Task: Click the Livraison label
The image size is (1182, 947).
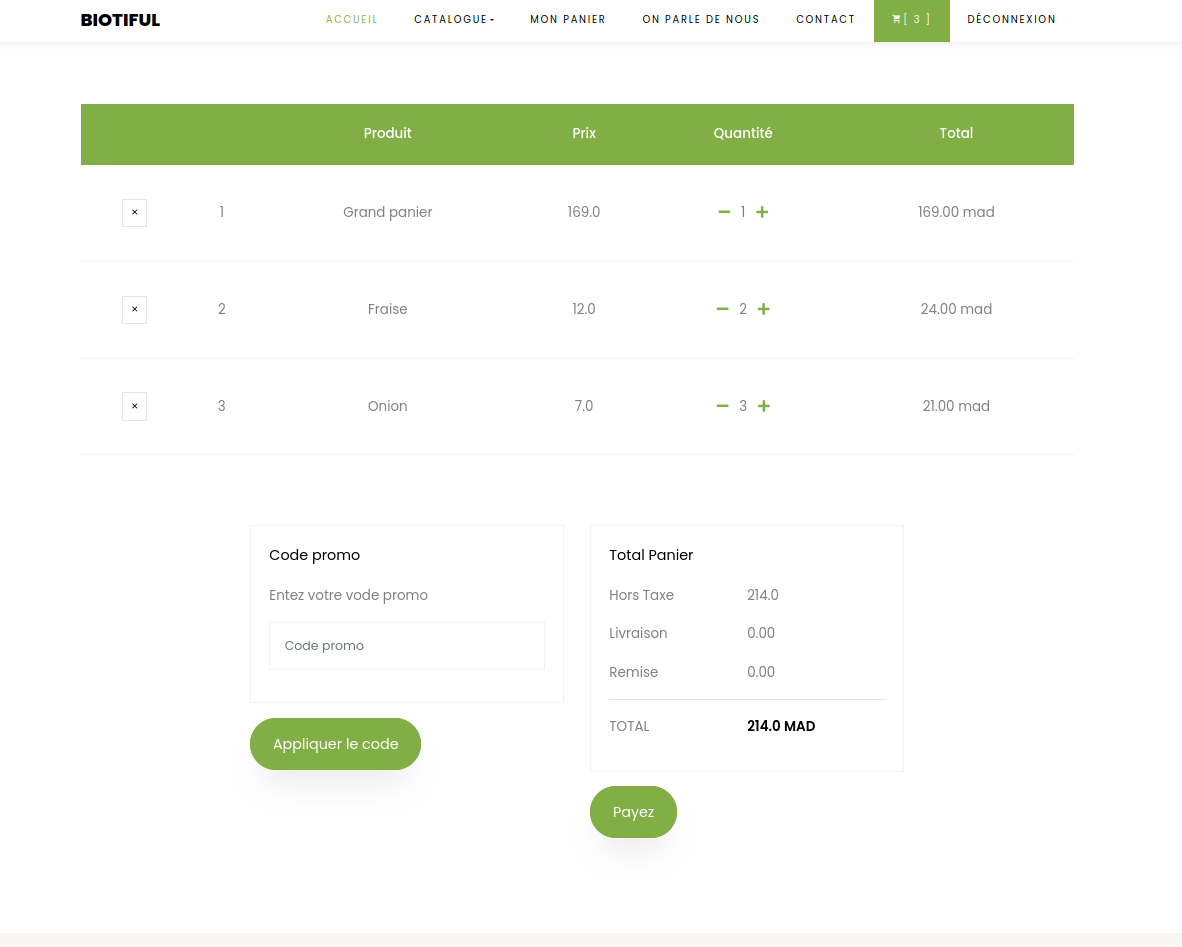Action: pos(638,633)
